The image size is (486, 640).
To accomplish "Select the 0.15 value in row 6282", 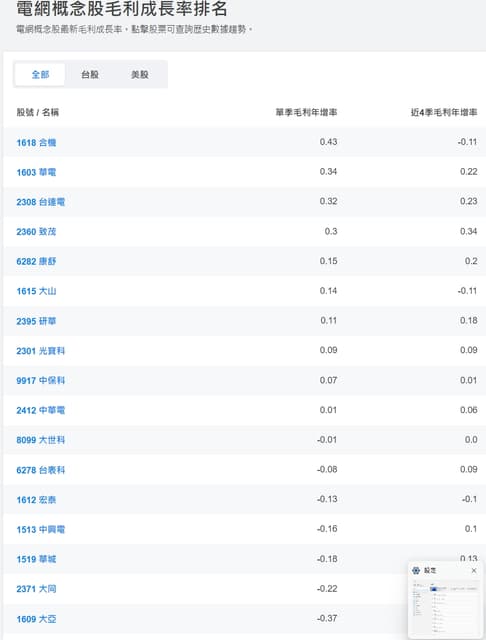I will pos(328,261).
